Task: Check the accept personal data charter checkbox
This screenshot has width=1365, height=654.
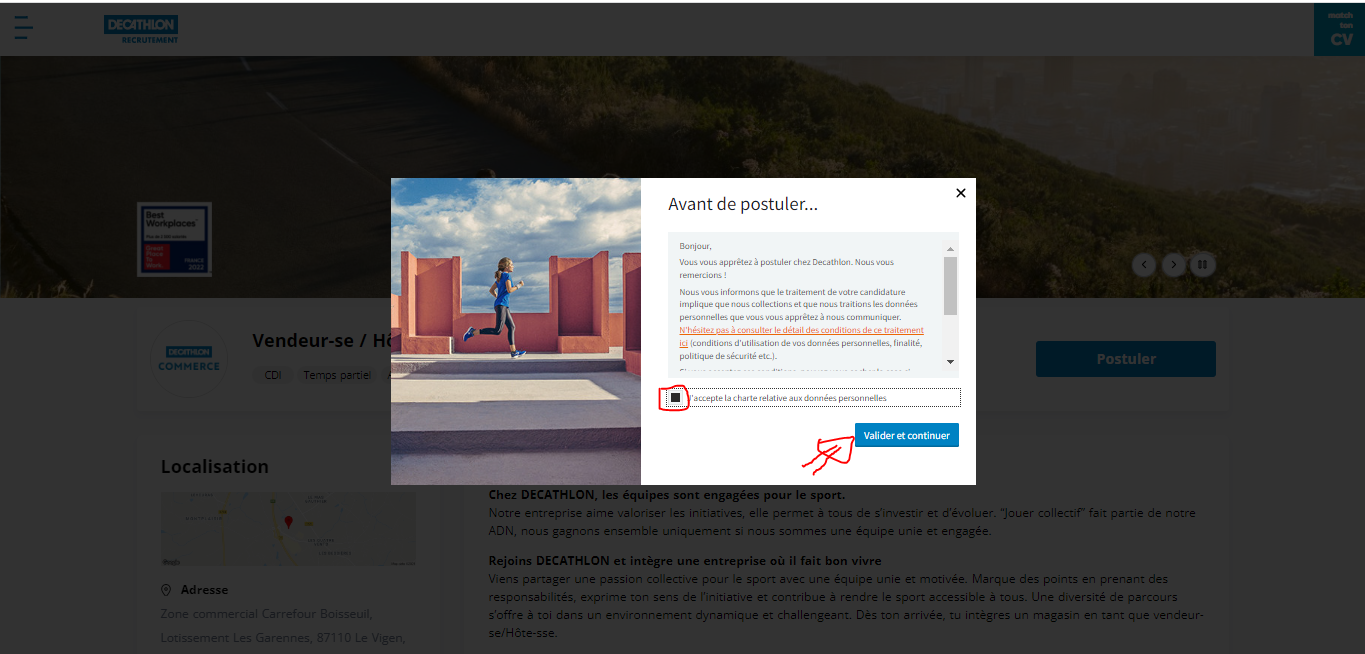Action: click(x=675, y=398)
